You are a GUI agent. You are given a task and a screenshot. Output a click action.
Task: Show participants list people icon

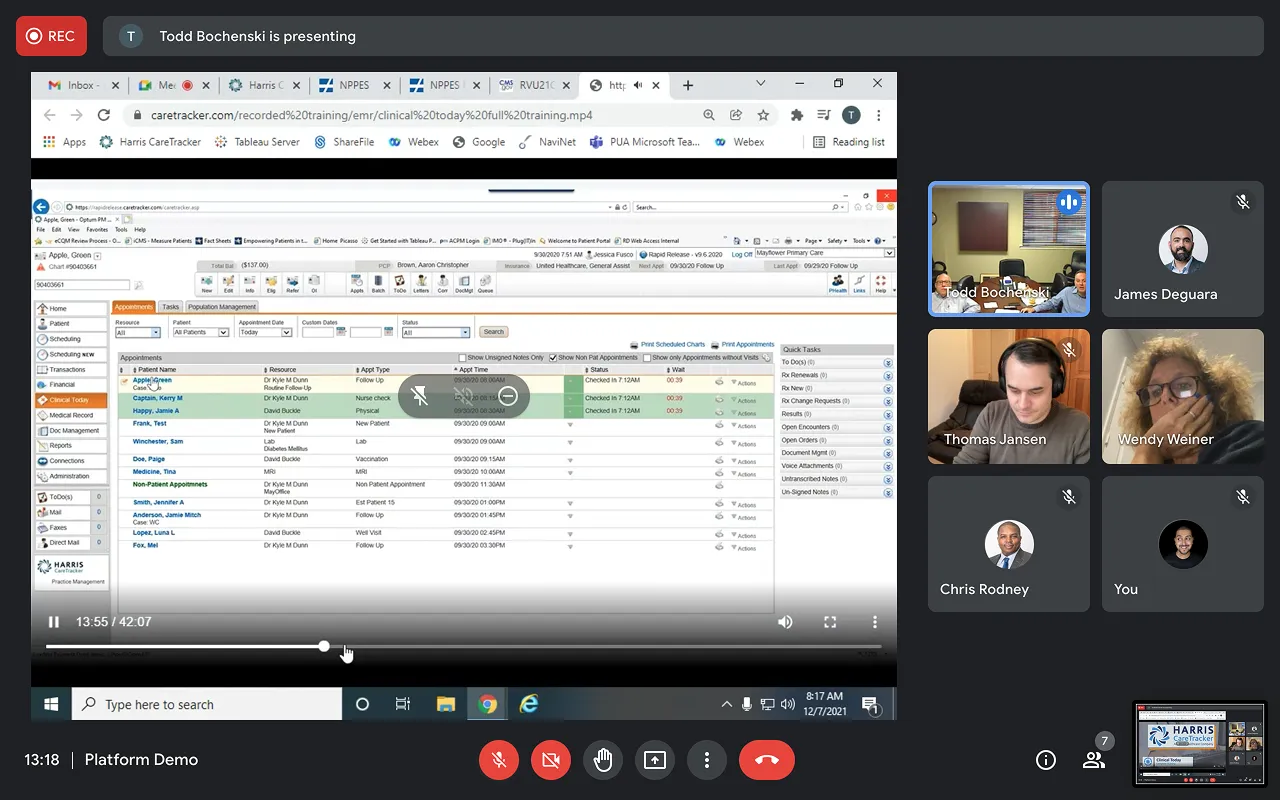[x=1094, y=761]
